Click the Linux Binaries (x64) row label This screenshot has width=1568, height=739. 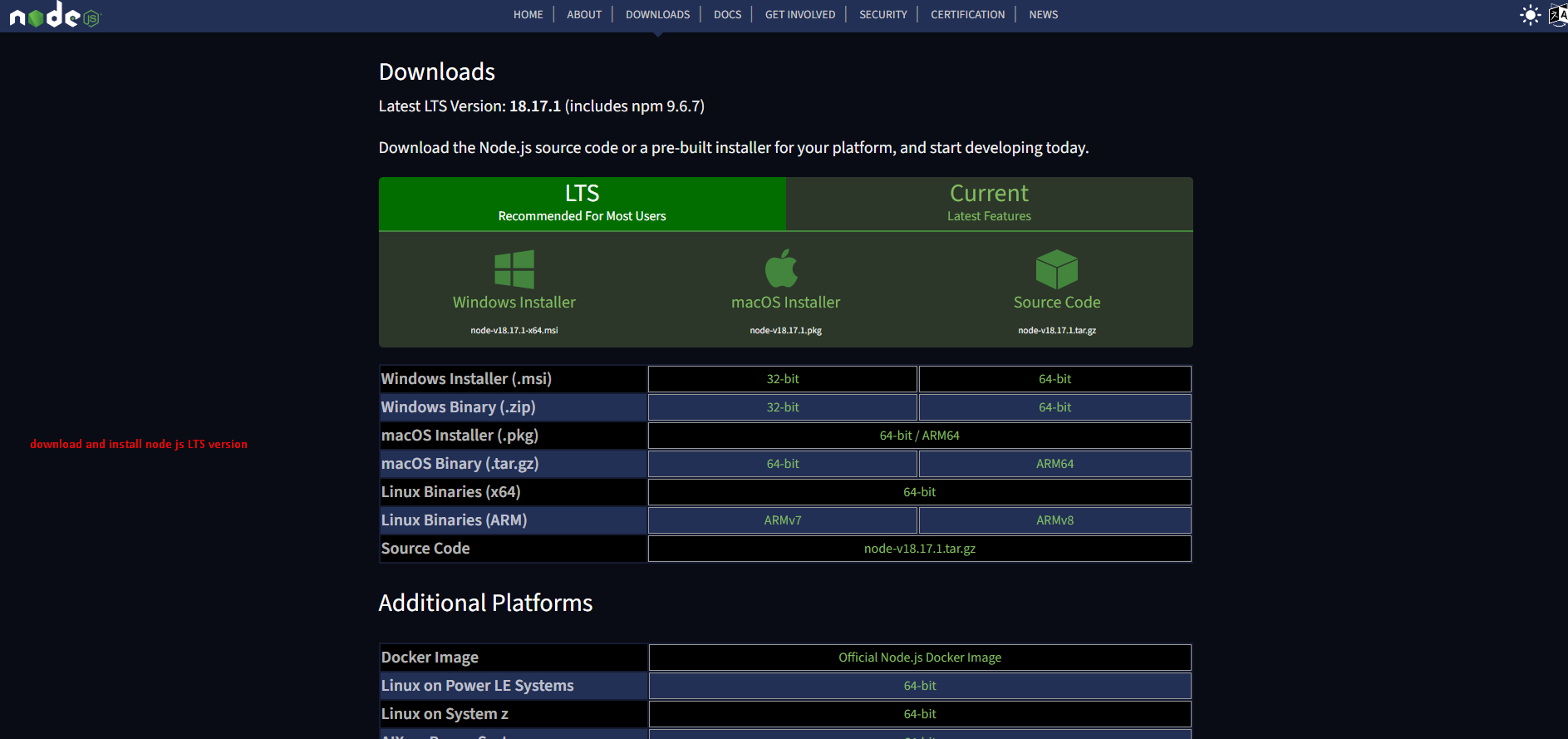tap(450, 492)
